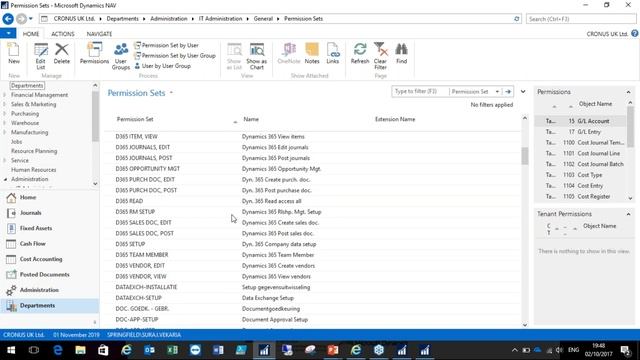
Task: Sort by the Extension Name column header
Action: click(395, 119)
